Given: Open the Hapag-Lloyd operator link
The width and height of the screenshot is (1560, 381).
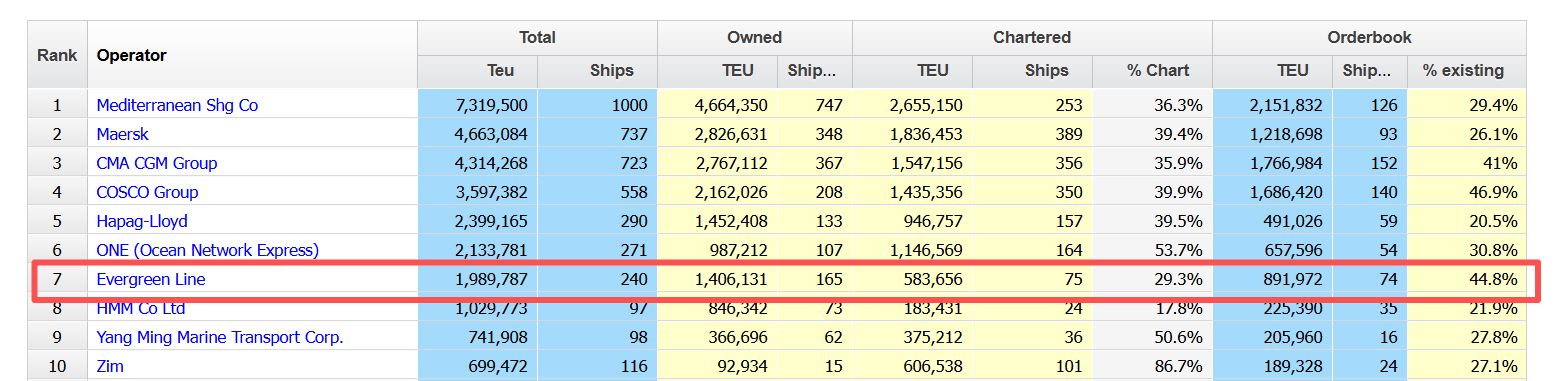Looking at the screenshot, I should (x=142, y=221).
